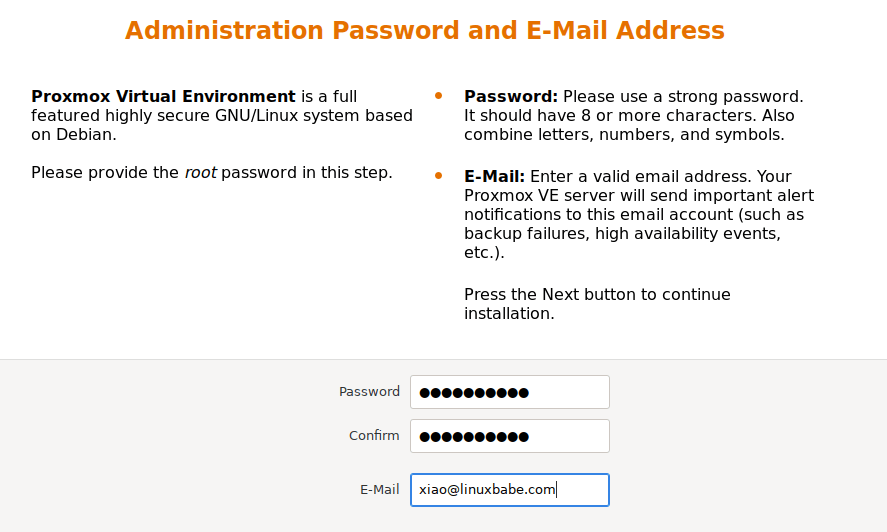This screenshot has width=887, height=532.
Task: Click the bold "E-Mail:" tip heading
Action: pyautogui.click(x=494, y=177)
